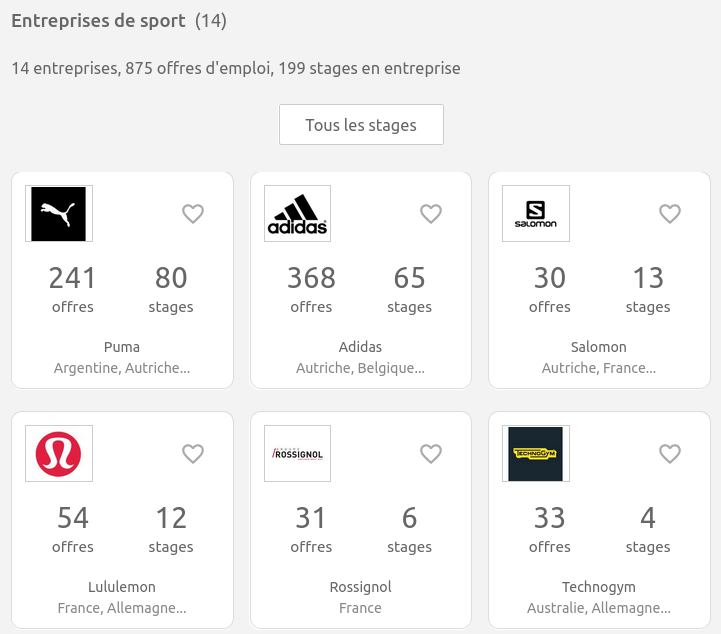
Task: Mark Rossignol as favorite with heart
Action: pyautogui.click(x=431, y=454)
